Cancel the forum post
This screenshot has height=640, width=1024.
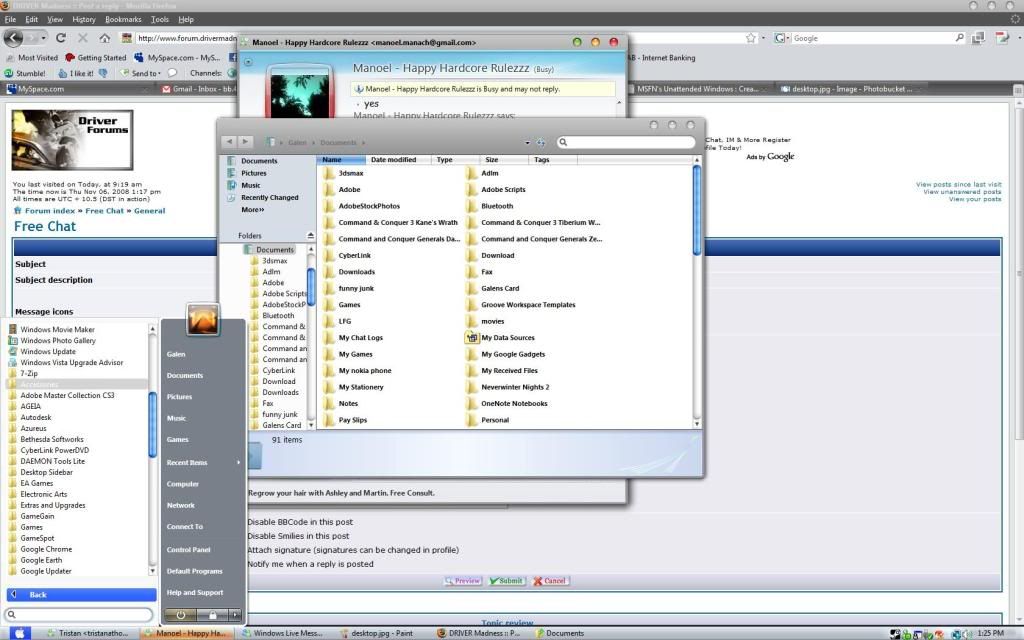click(550, 581)
